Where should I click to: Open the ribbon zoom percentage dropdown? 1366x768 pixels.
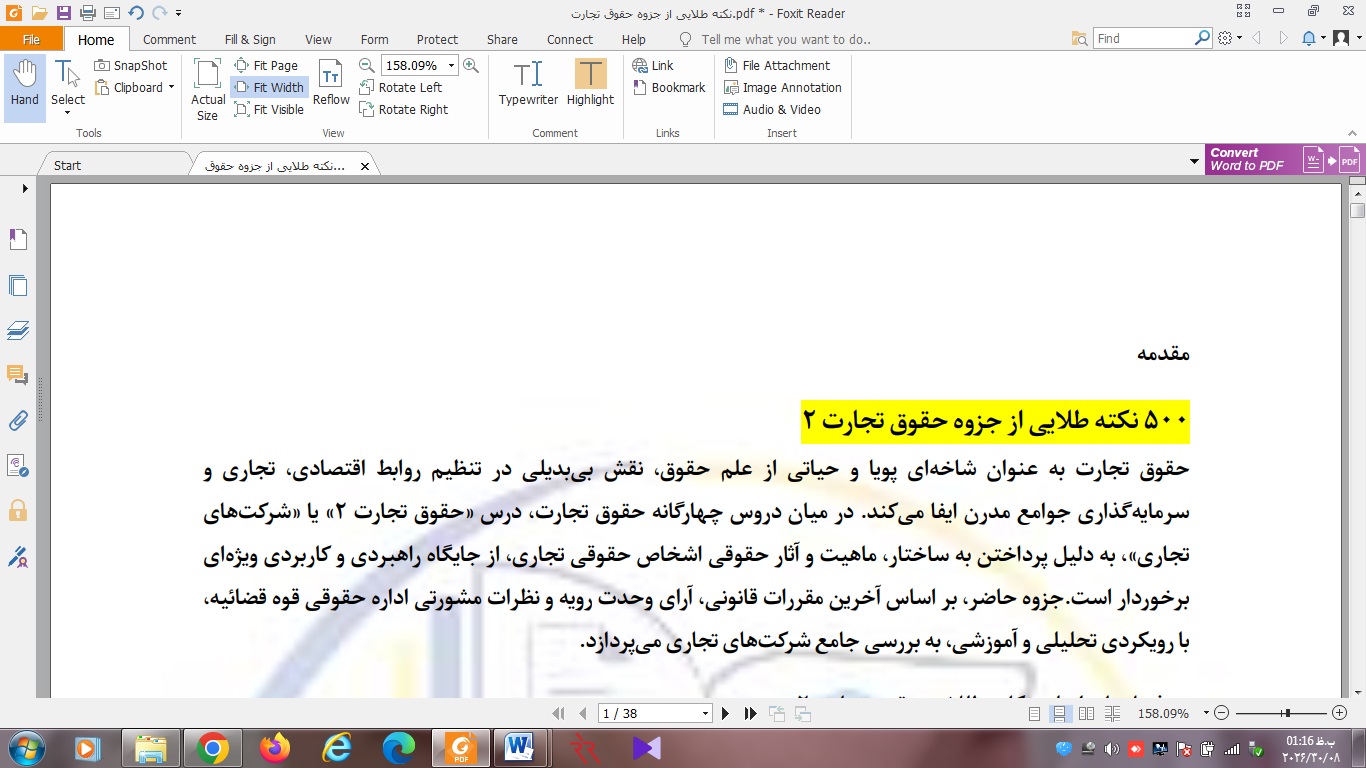(x=452, y=66)
